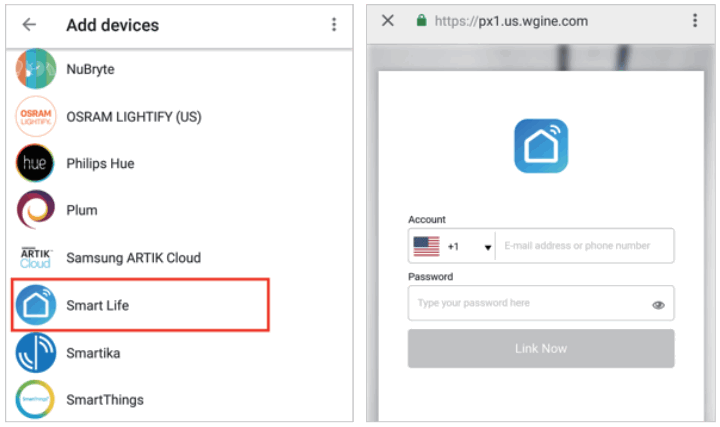
Task: Open the +1 country code dropdown
Action: coord(470,247)
